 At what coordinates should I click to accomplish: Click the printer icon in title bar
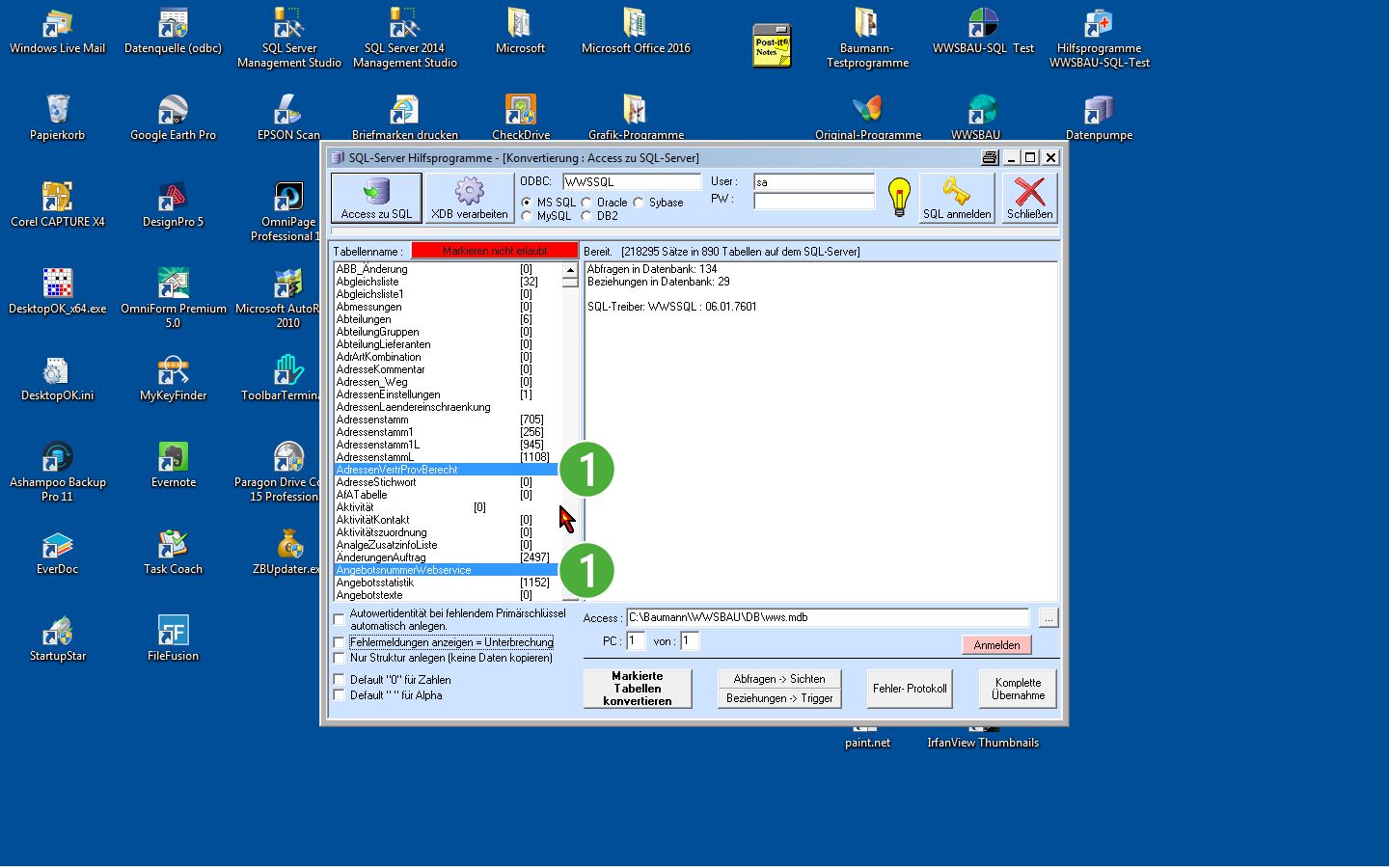pyautogui.click(x=990, y=157)
